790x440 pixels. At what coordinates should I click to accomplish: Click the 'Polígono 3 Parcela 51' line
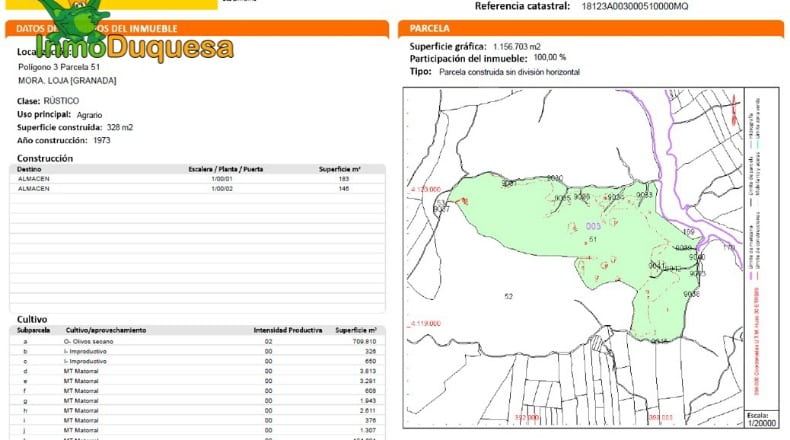(59, 67)
